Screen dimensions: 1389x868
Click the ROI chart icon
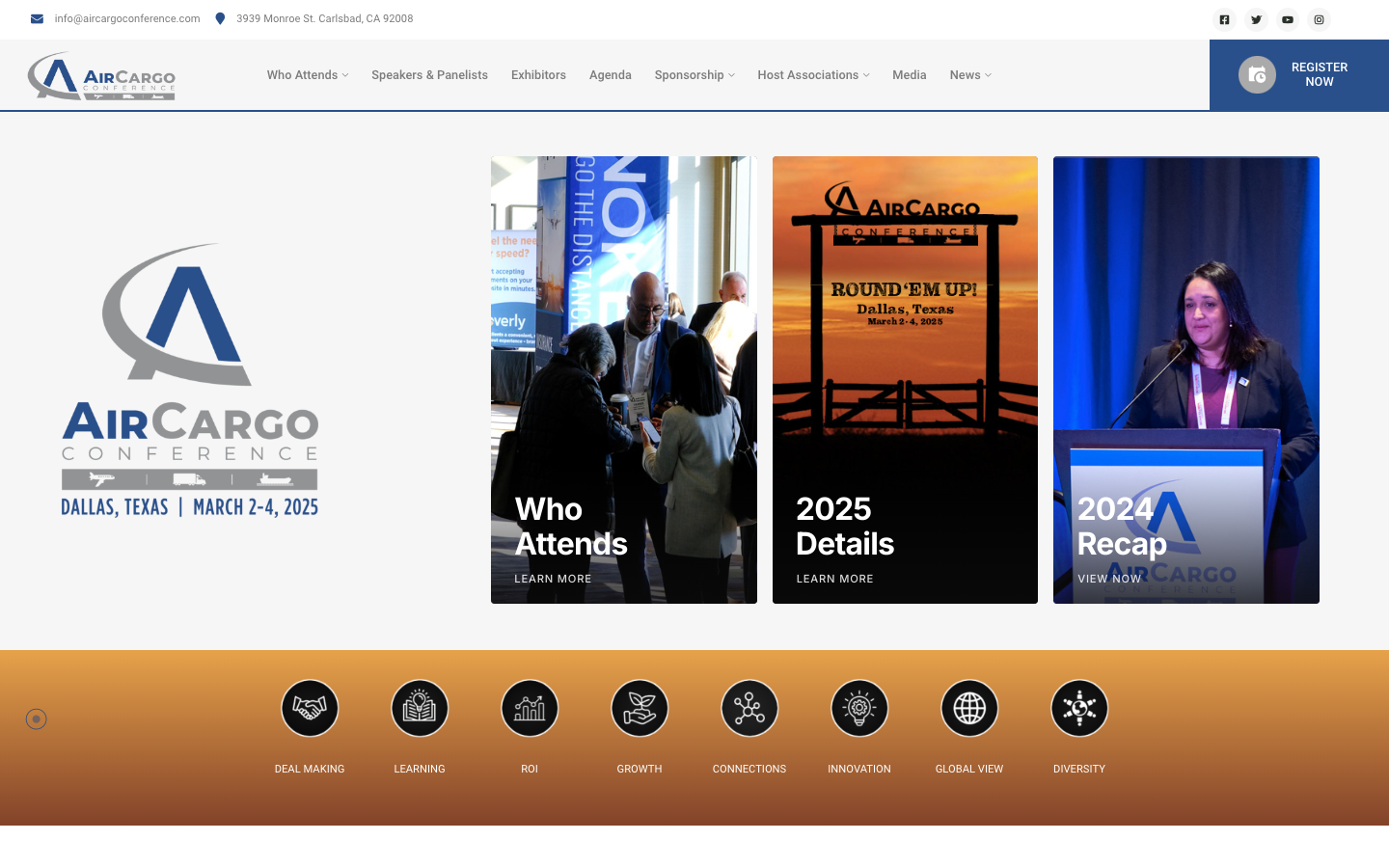(530, 709)
